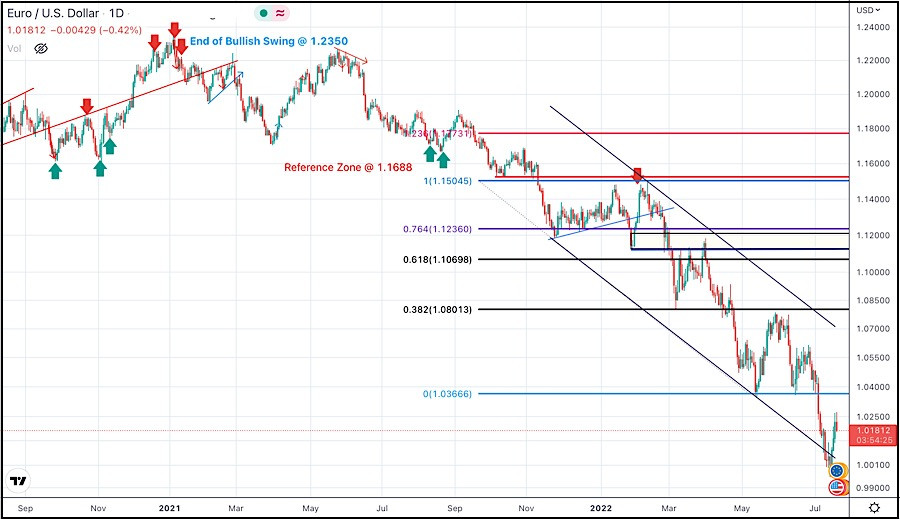Click the 1.18000 price axis label
Image resolution: width=900 pixels, height=519 pixels.
click(872, 129)
